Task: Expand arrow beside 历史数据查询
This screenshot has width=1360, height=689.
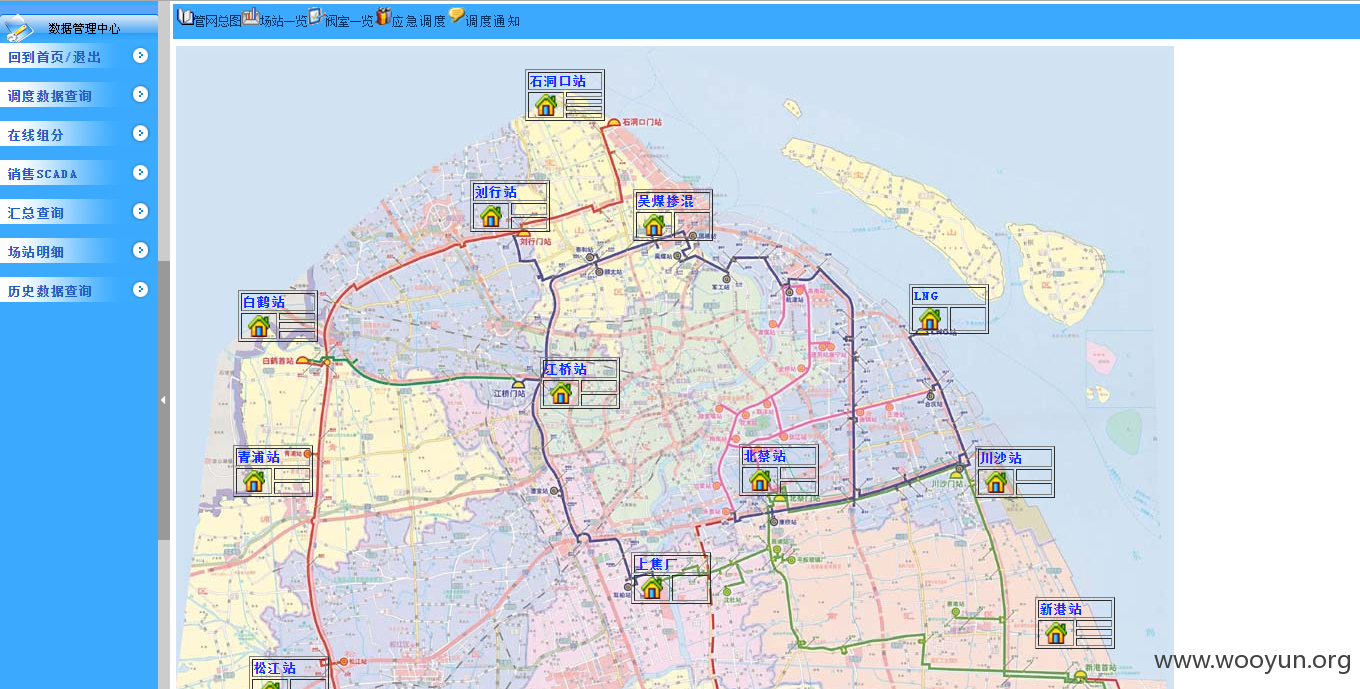Action: (x=141, y=289)
